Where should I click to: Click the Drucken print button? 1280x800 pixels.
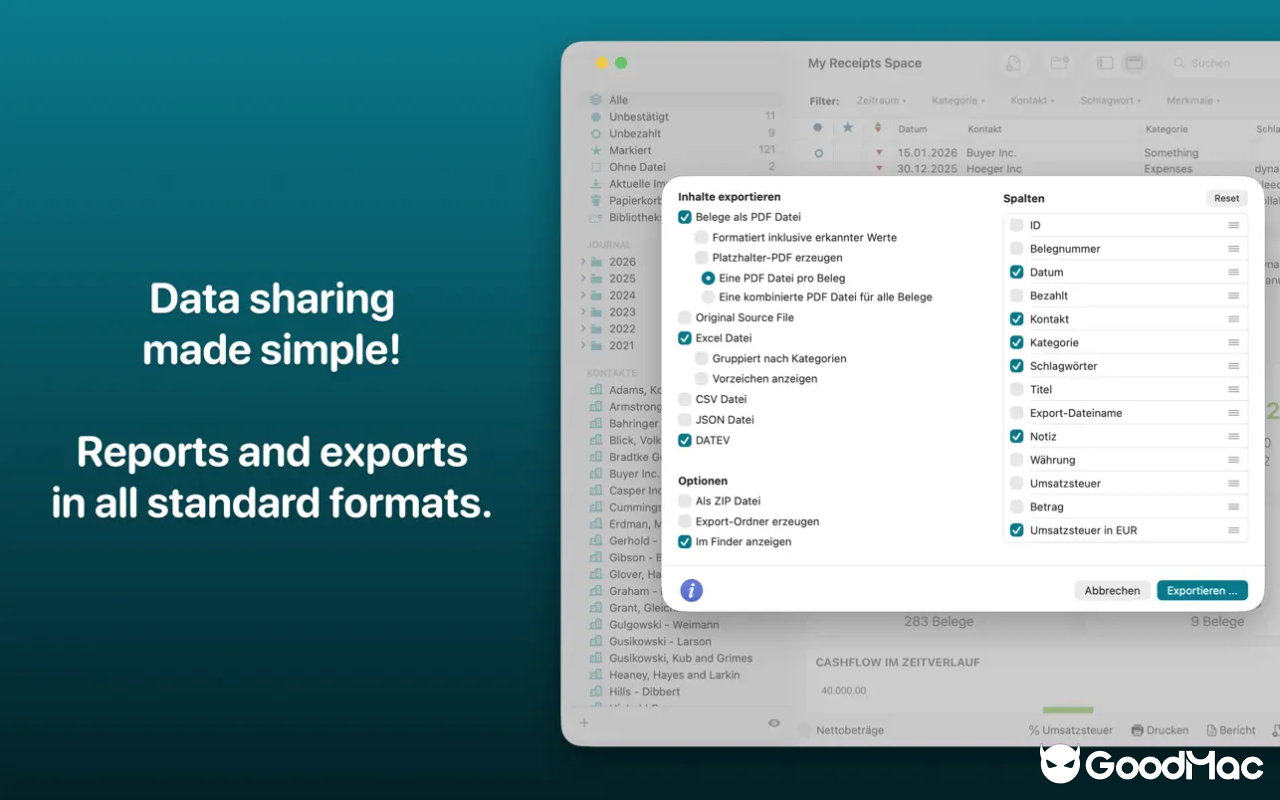(1160, 730)
